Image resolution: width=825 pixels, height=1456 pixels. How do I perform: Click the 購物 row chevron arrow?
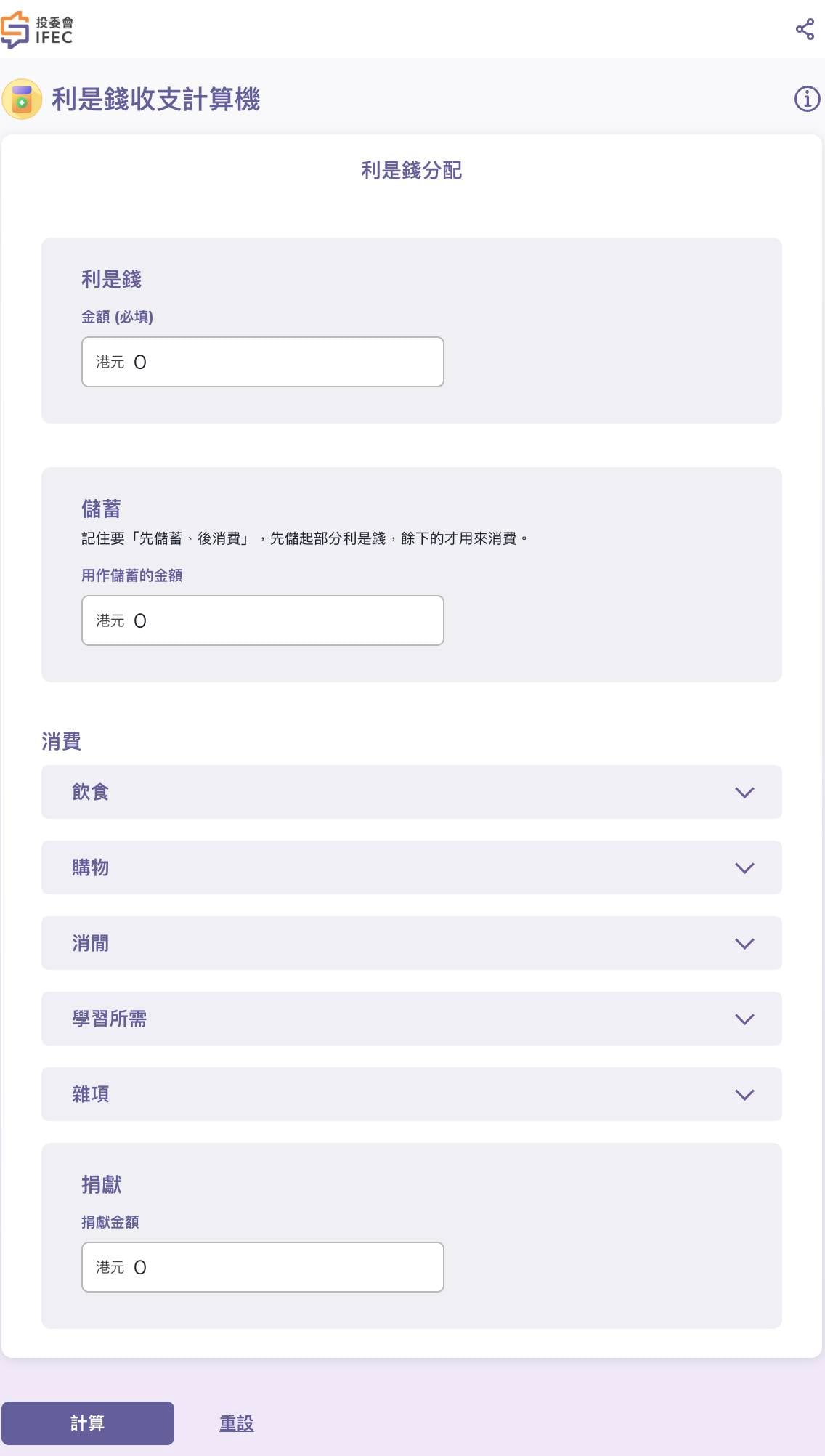pyautogui.click(x=744, y=867)
